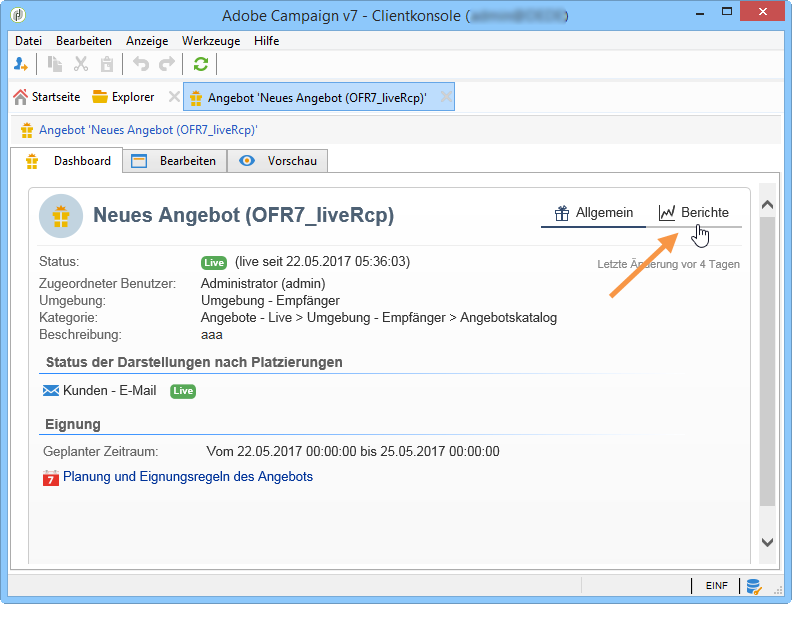Click the Live badge beside Status
The height and width of the screenshot is (625, 809).
(x=214, y=263)
